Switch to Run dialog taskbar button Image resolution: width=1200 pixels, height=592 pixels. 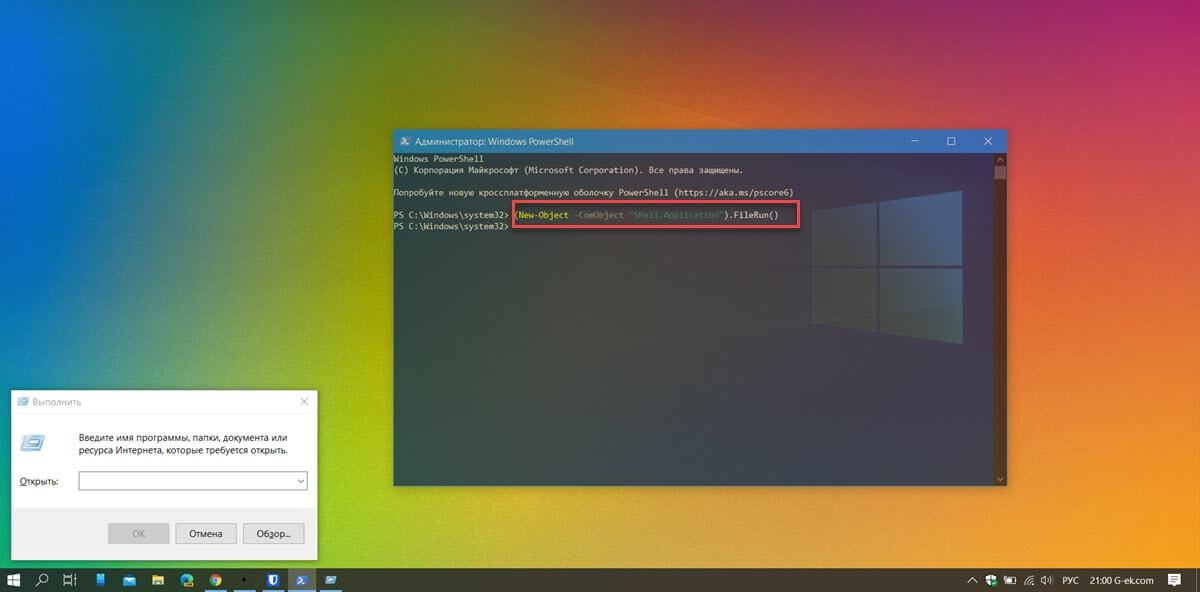point(330,580)
